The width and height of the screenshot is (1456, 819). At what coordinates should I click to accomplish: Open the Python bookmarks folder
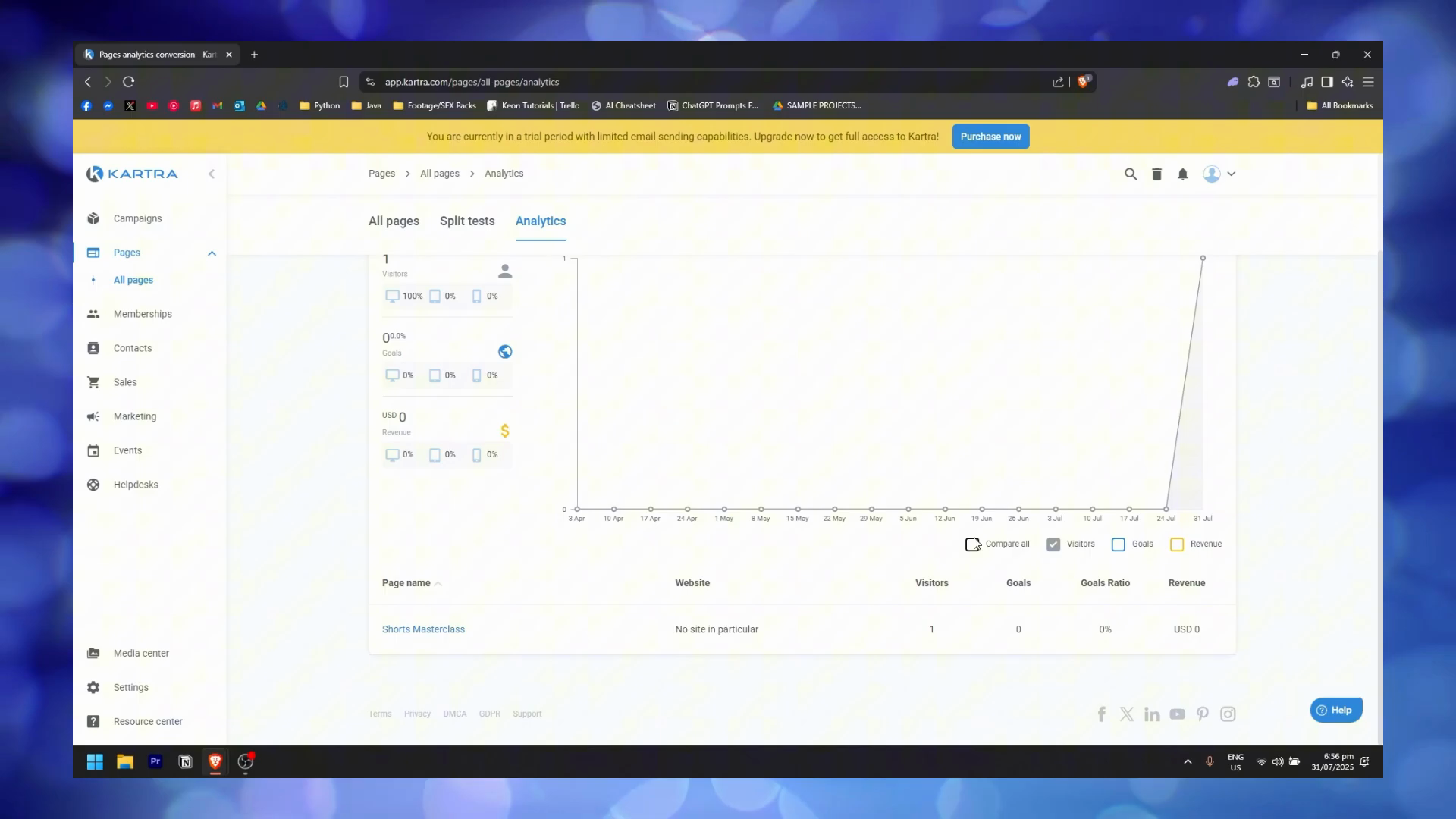(319, 105)
